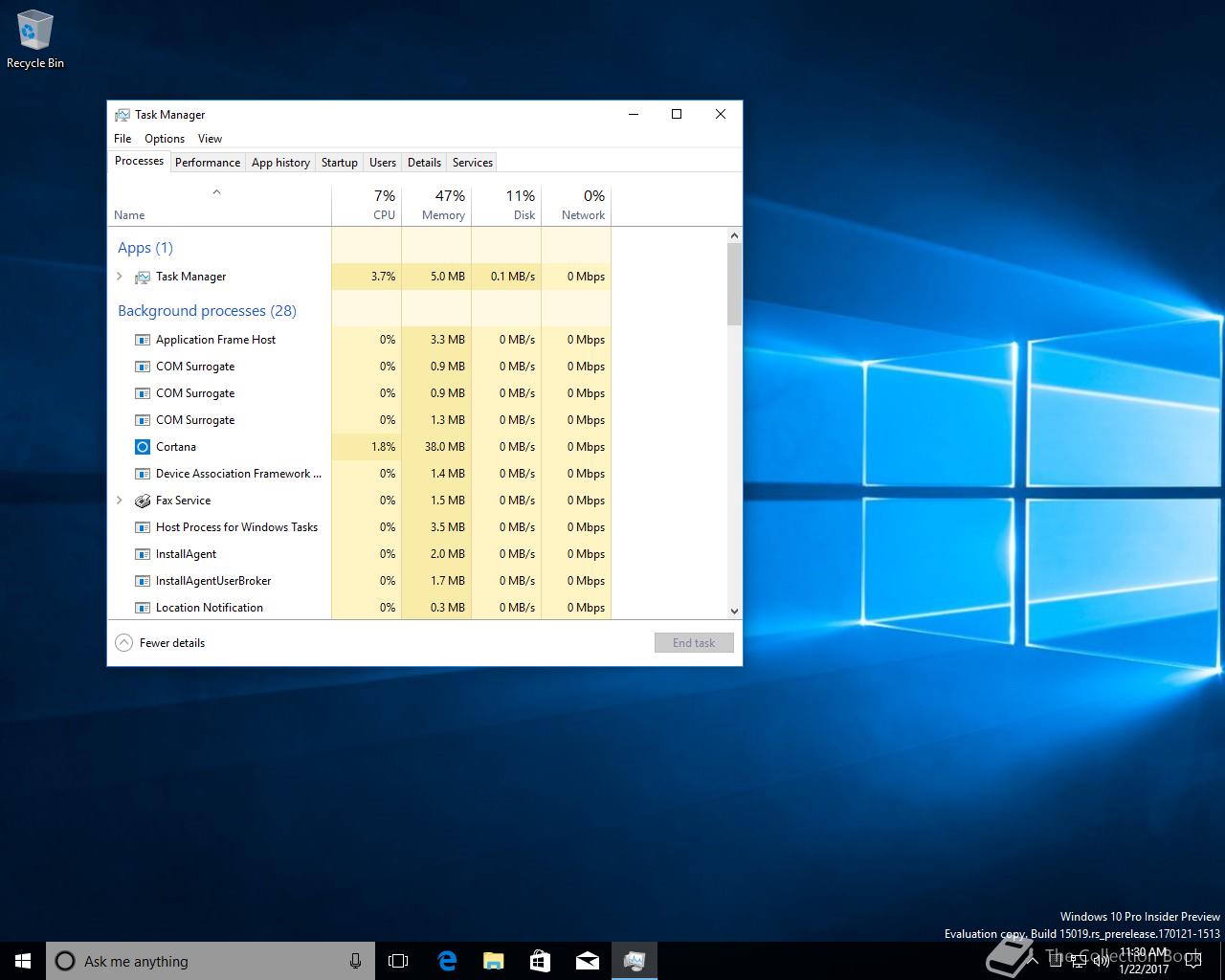
Task: Click the scroll up arrow in process list
Action: click(x=734, y=235)
